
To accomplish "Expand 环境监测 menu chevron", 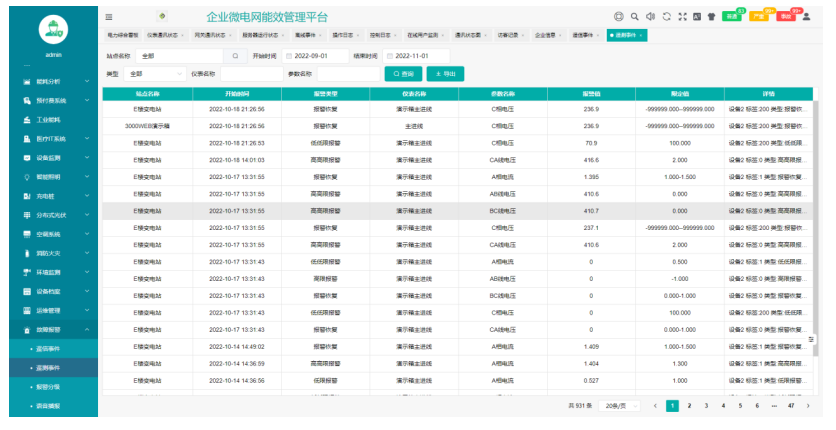I will click(87, 273).
